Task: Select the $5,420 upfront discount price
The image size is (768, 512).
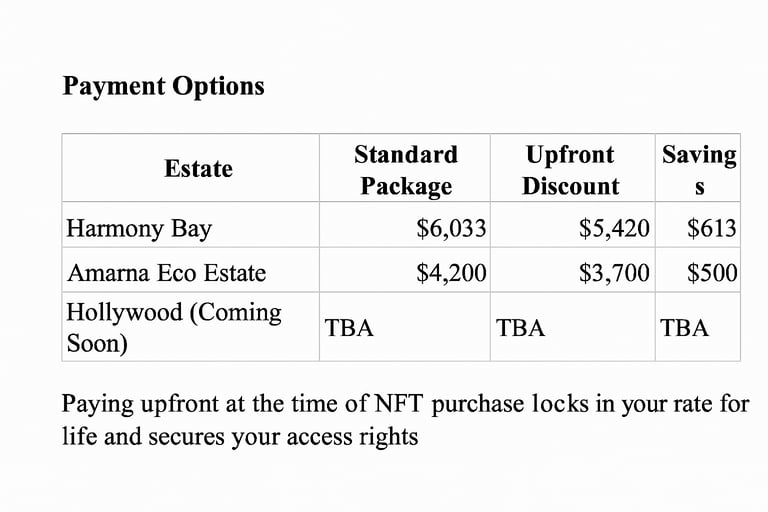Action: (614, 228)
